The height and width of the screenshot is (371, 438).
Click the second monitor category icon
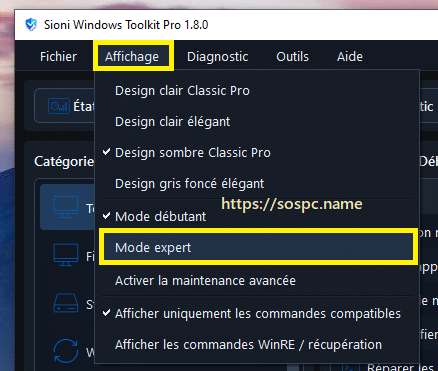click(x=66, y=255)
